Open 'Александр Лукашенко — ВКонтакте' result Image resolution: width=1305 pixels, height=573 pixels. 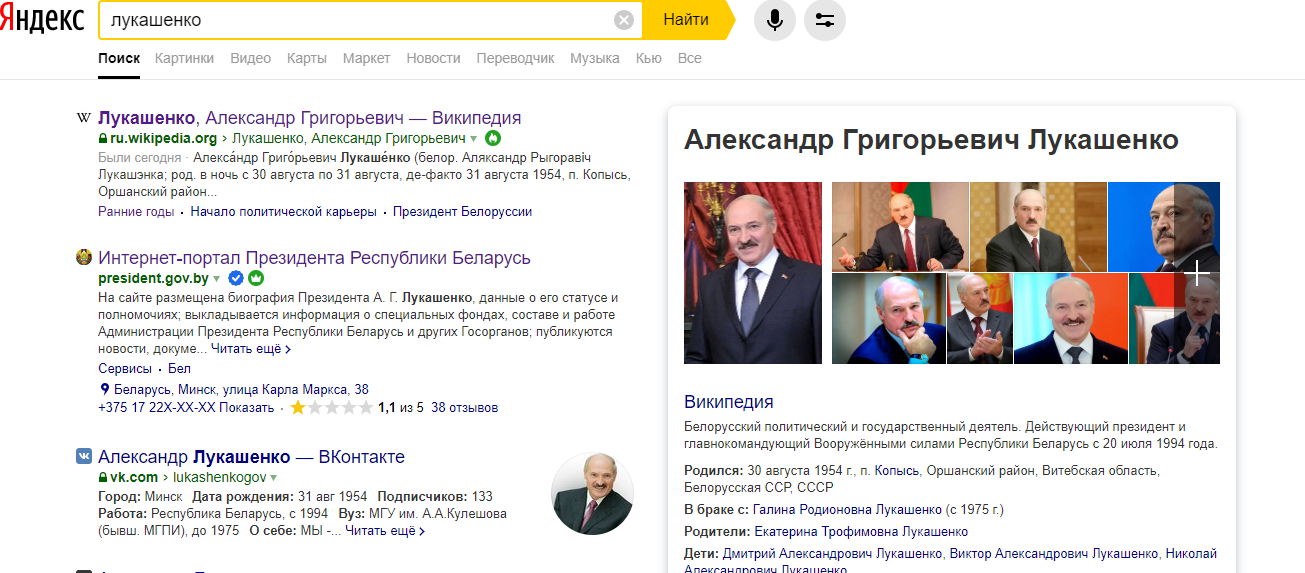point(251,457)
